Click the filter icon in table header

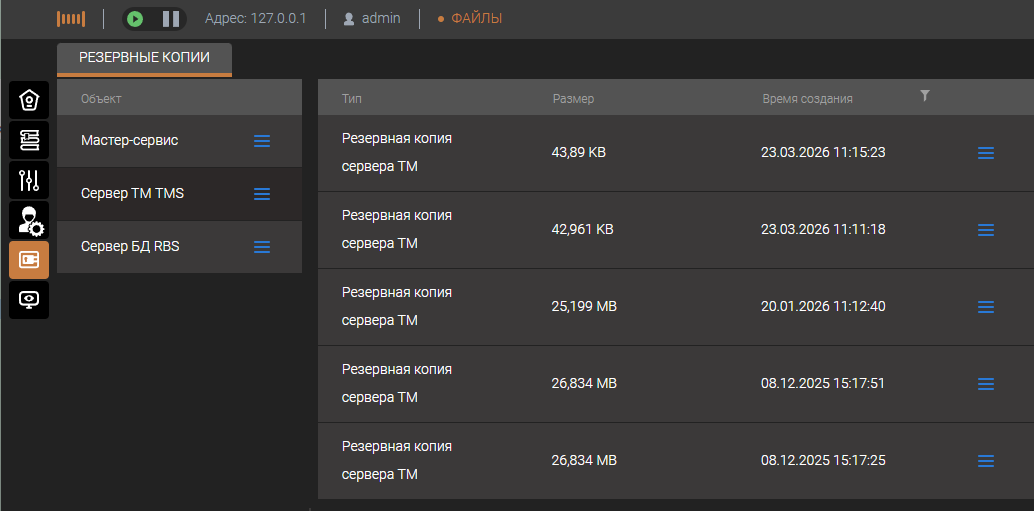coord(925,96)
